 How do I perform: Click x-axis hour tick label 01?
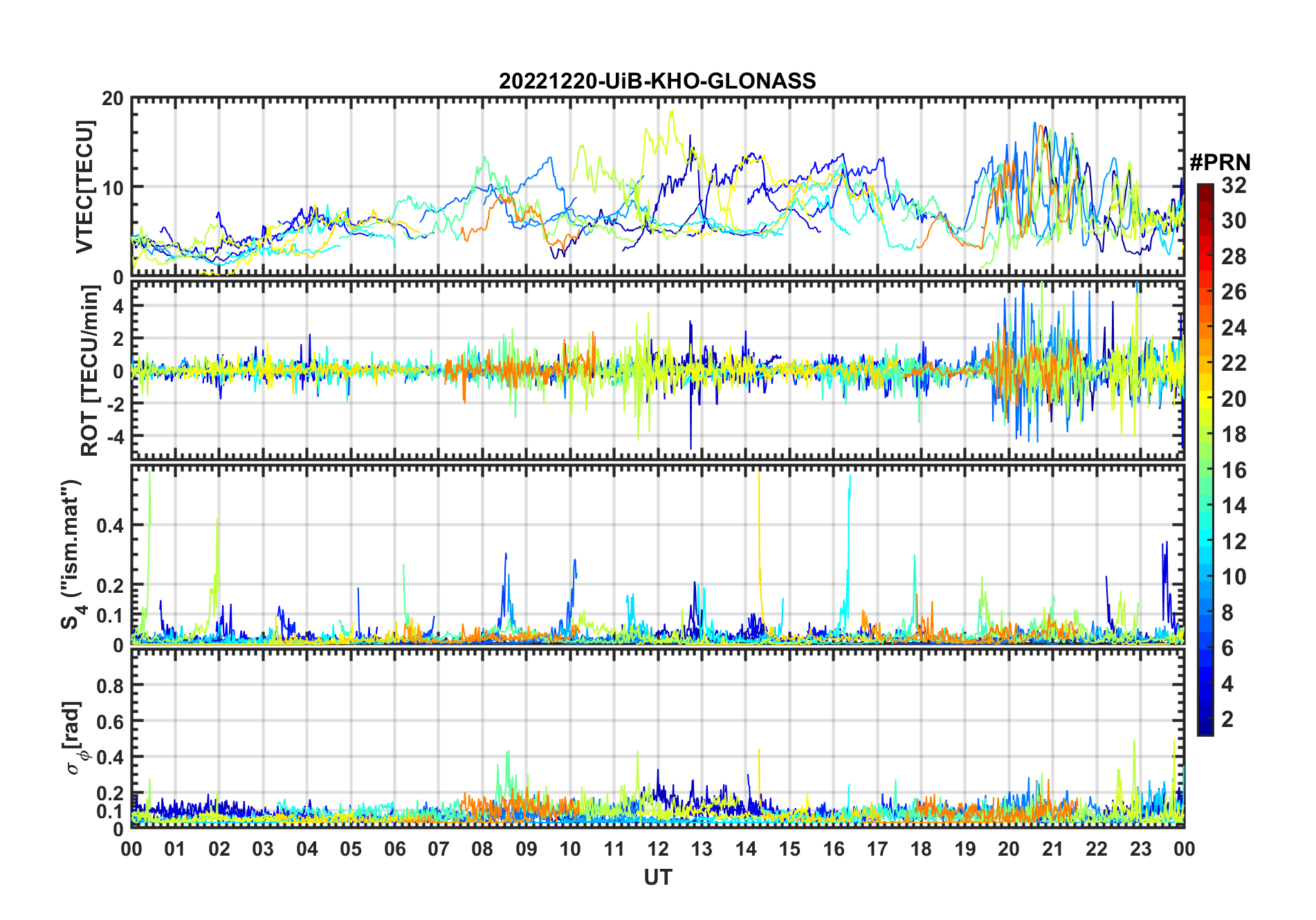(x=175, y=849)
